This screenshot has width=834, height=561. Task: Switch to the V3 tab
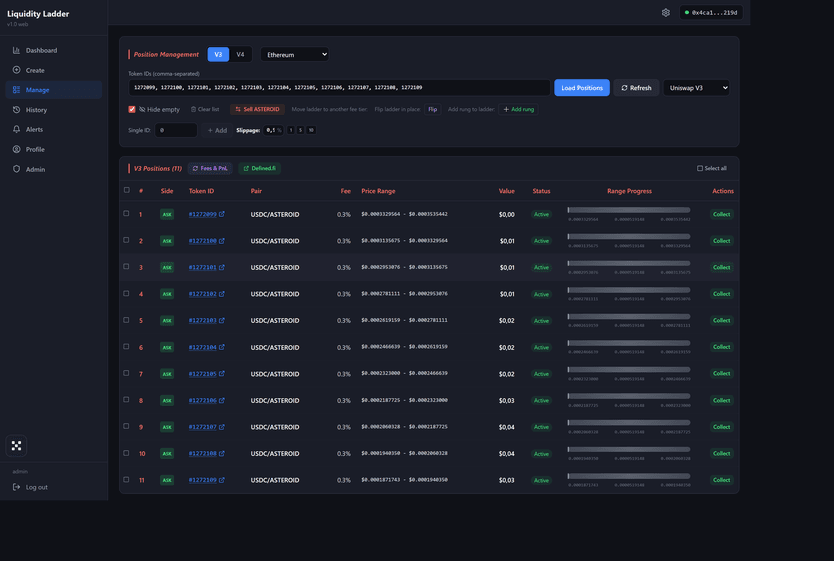tap(218, 54)
